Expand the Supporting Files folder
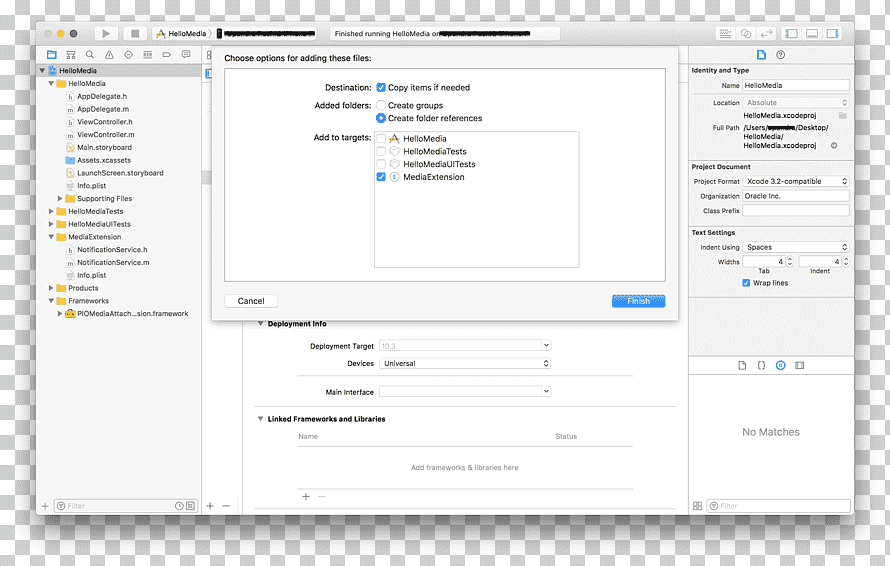Image resolution: width=890 pixels, height=566 pixels. [x=60, y=198]
